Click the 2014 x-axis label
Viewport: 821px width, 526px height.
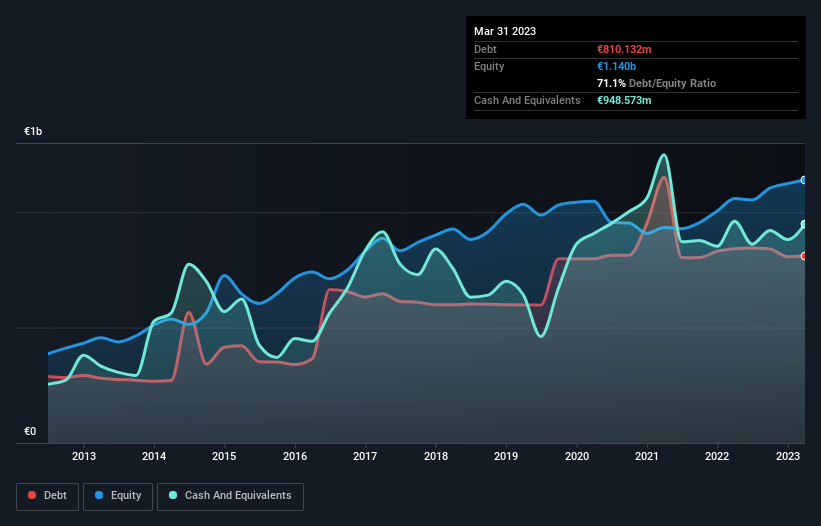point(154,456)
